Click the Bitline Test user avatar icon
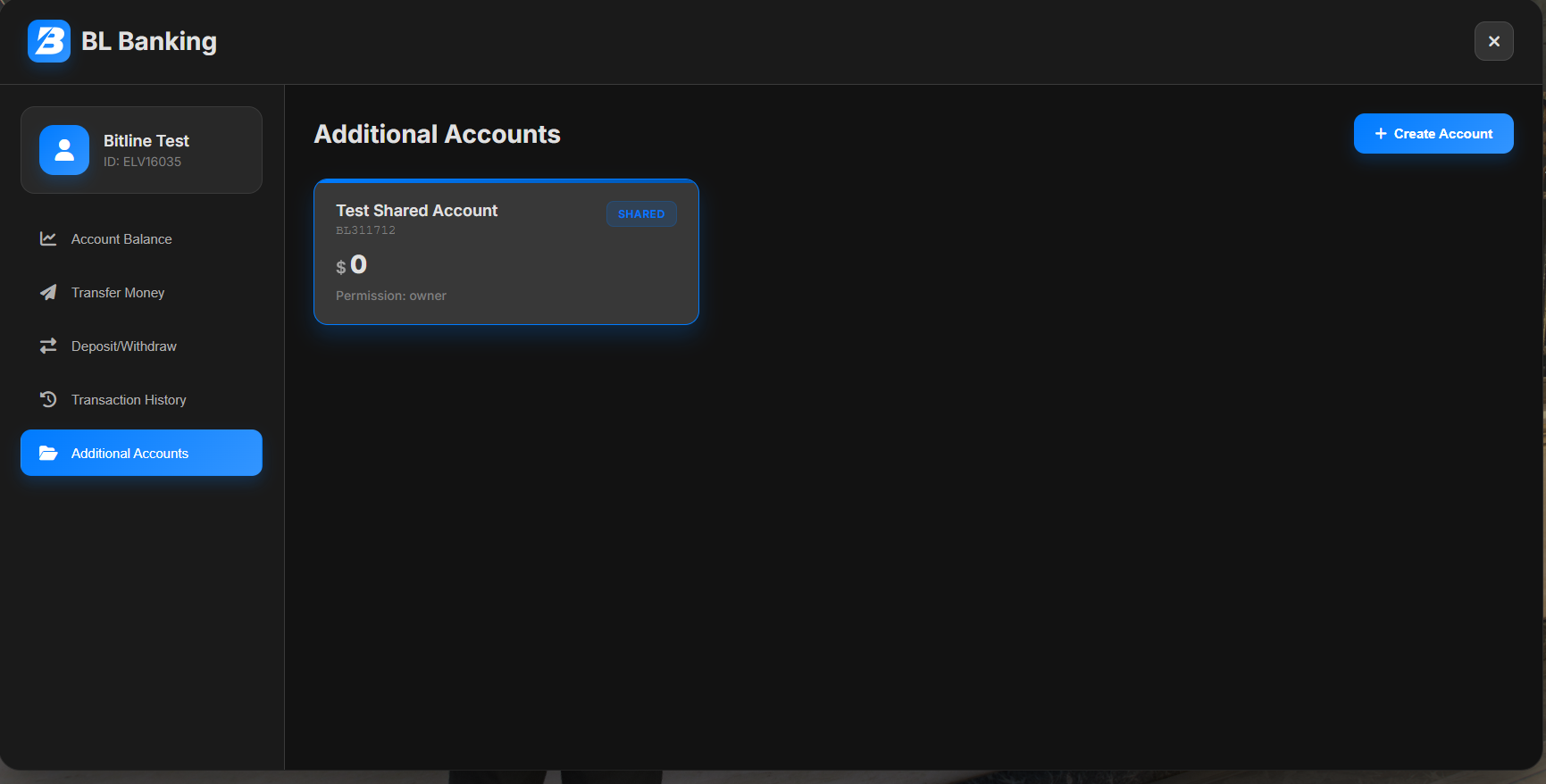The height and width of the screenshot is (784, 1546). [x=64, y=150]
